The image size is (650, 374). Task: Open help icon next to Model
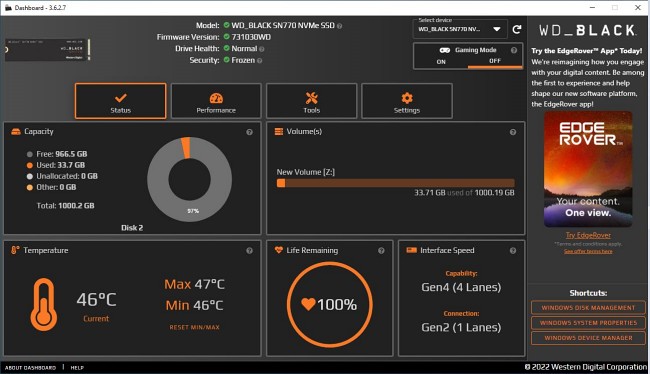pos(339,26)
